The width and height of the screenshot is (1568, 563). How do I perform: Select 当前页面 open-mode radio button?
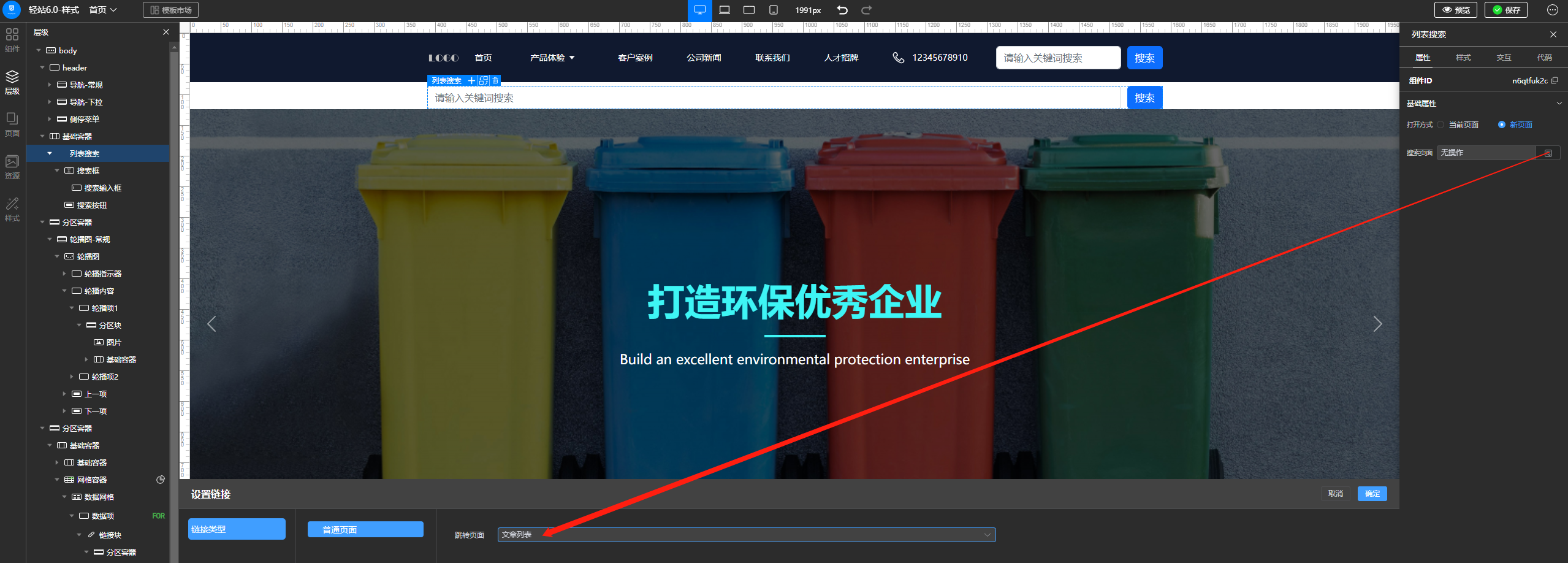tap(1441, 125)
